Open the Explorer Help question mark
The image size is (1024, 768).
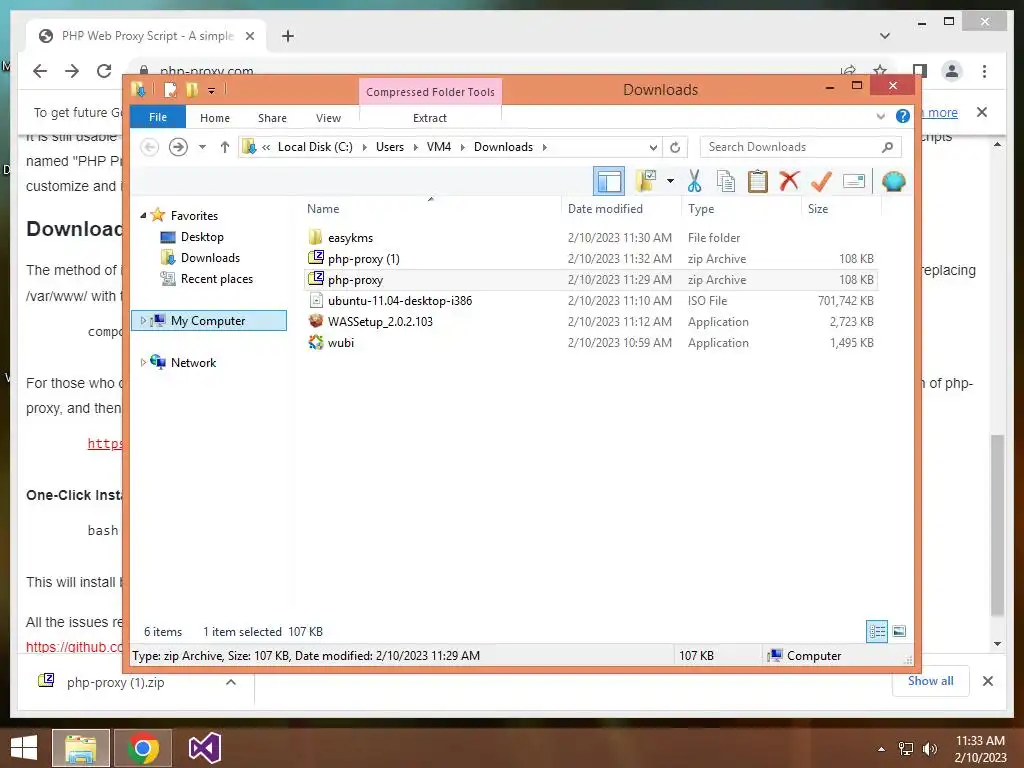(903, 116)
